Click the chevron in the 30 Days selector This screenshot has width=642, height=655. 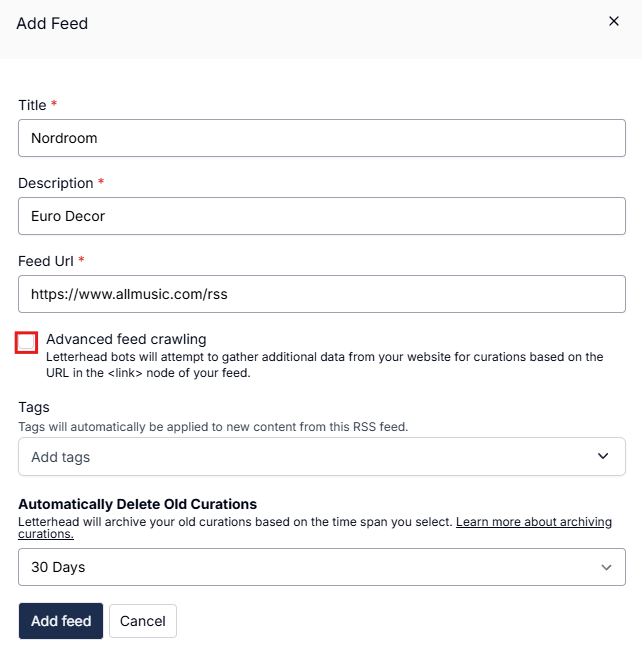(x=606, y=567)
